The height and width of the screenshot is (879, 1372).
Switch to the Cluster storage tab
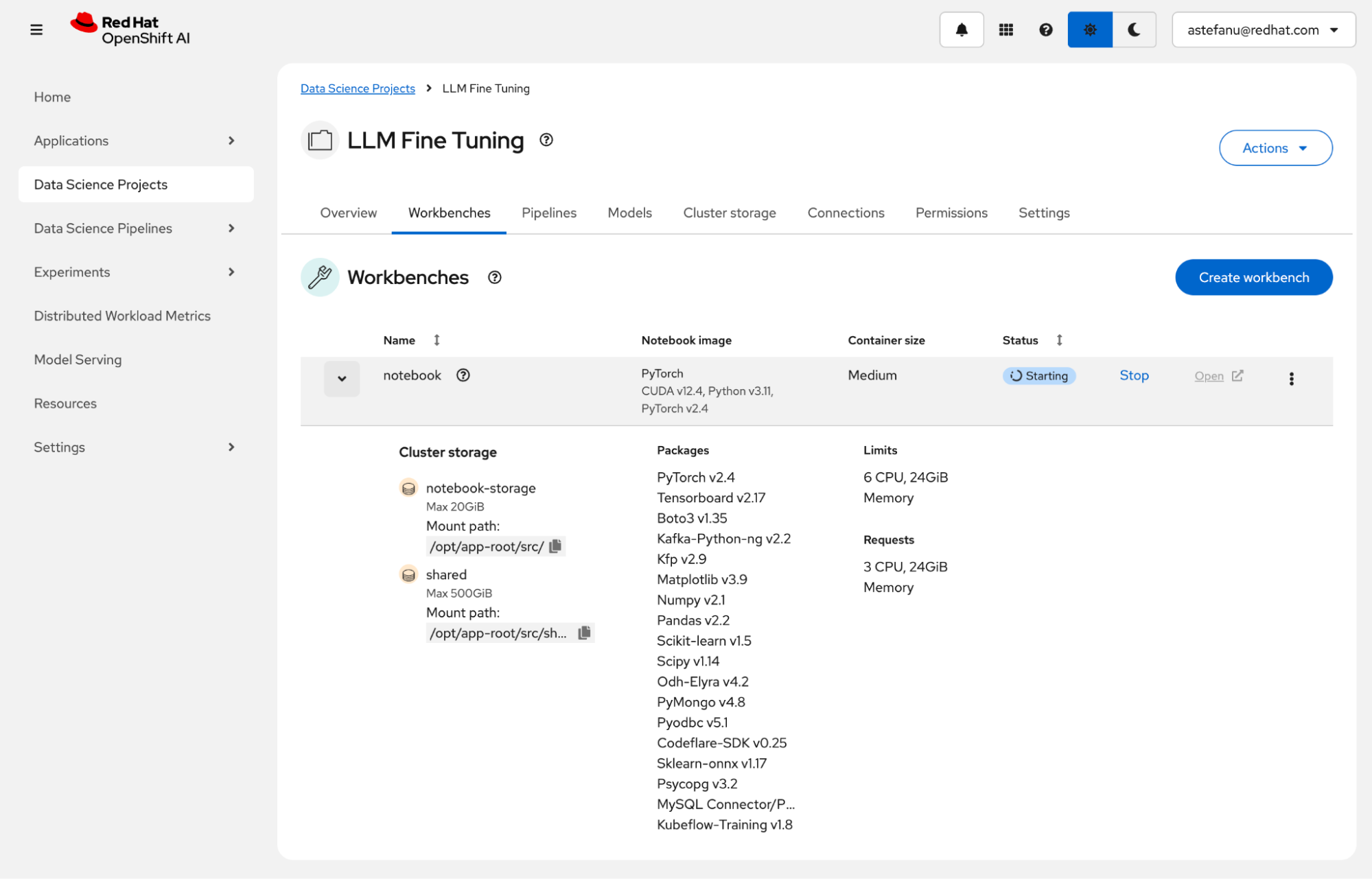(729, 213)
